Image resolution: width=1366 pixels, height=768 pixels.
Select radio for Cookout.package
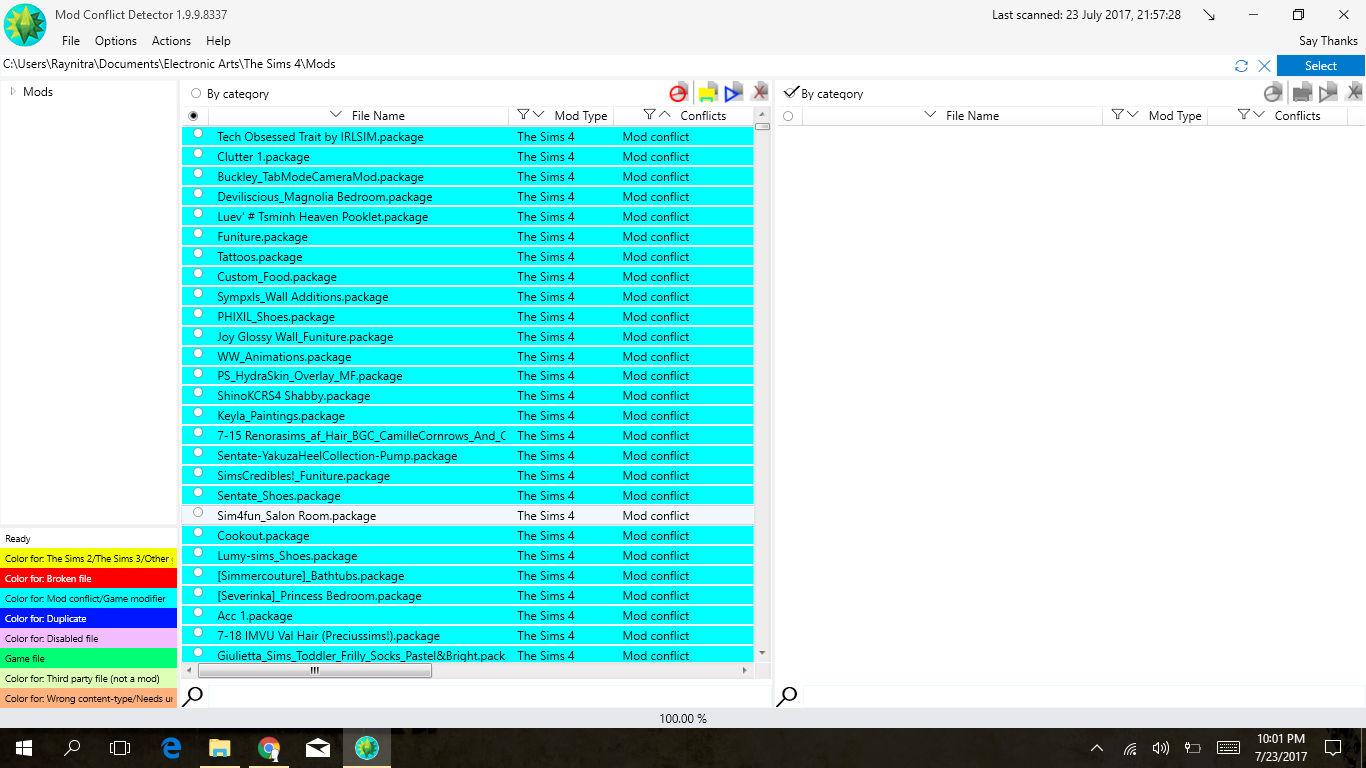point(198,533)
